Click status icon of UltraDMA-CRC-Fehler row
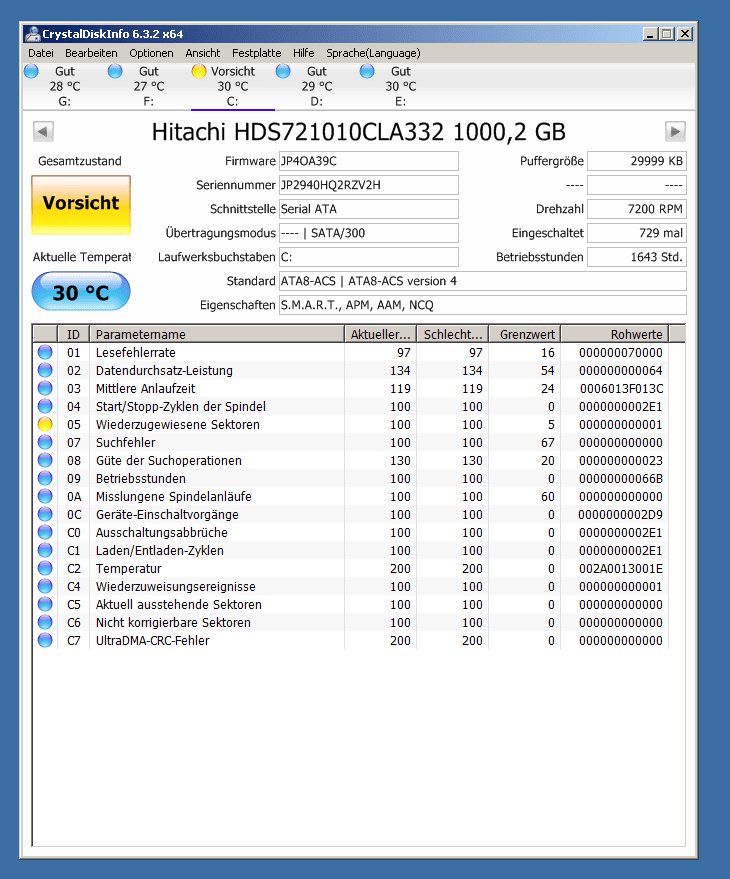Viewport: 730px width, 879px height. [x=45, y=640]
